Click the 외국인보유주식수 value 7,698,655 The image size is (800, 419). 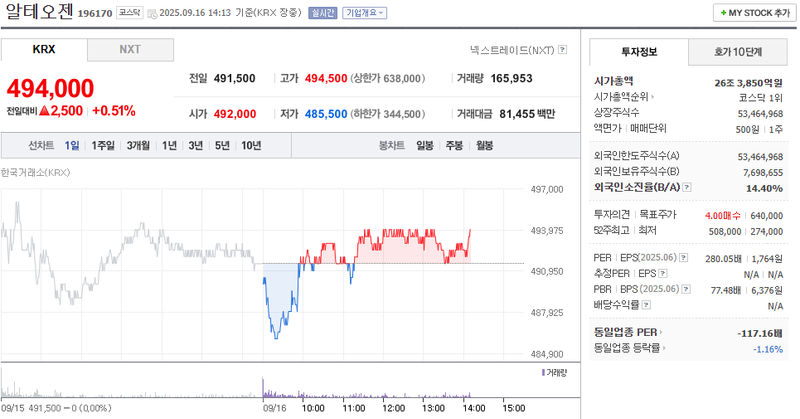point(763,172)
